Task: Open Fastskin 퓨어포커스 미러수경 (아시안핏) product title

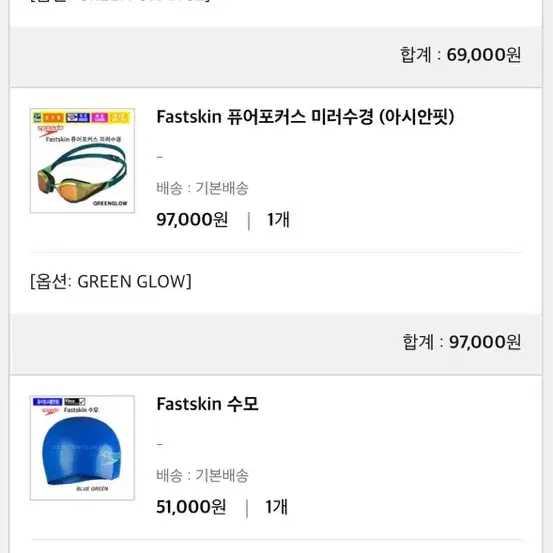Action: (x=305, y=117)
